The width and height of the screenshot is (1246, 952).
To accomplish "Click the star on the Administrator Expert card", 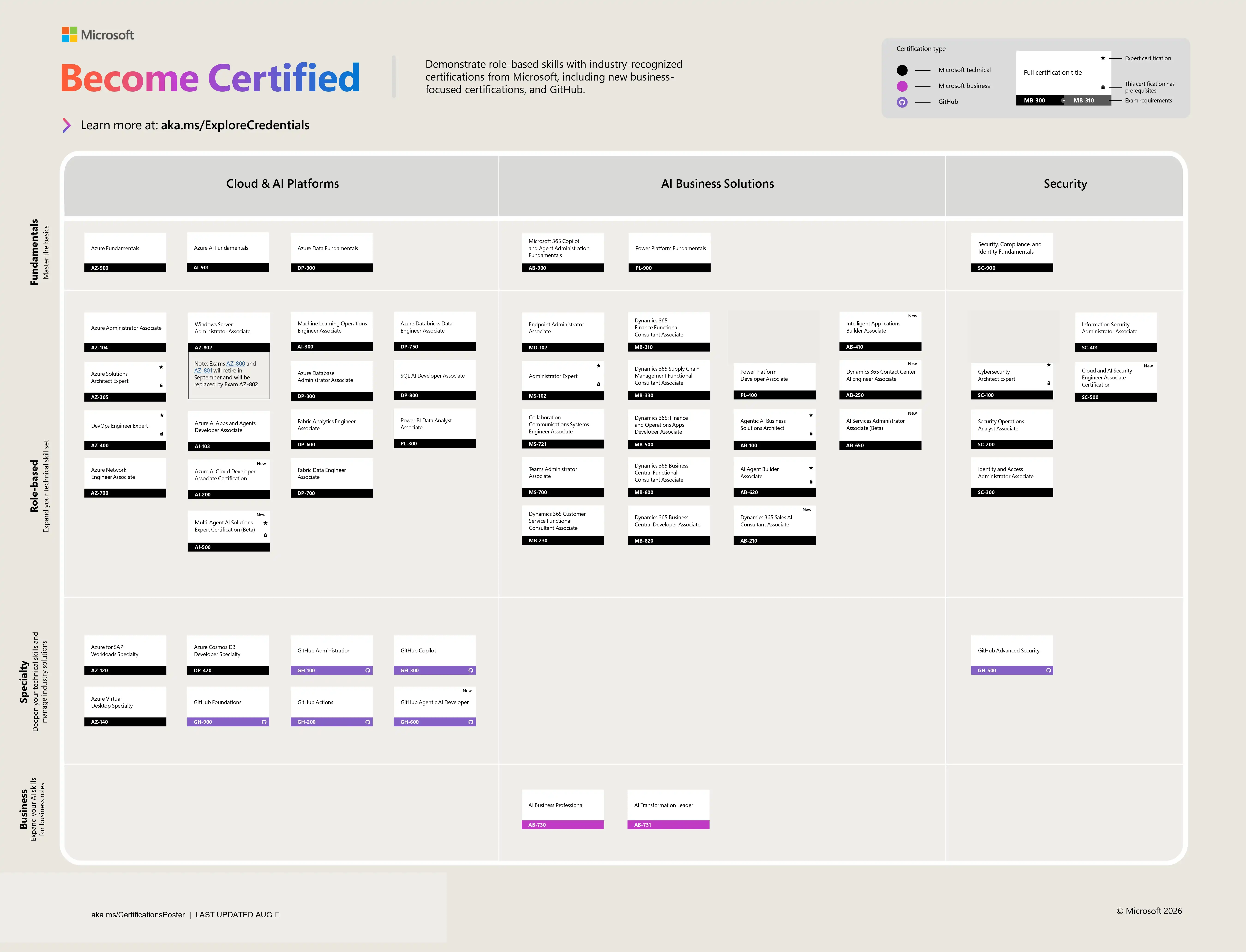I will tap(598, 366).
